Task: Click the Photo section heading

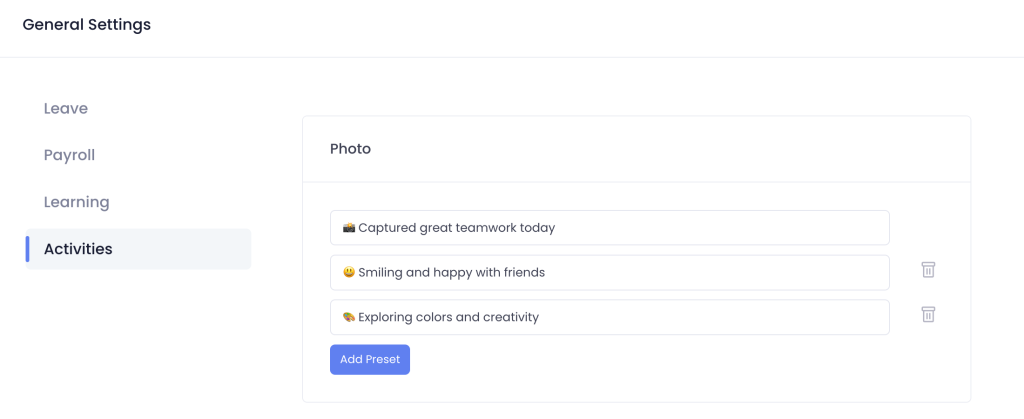Action: tap(350, 149)
